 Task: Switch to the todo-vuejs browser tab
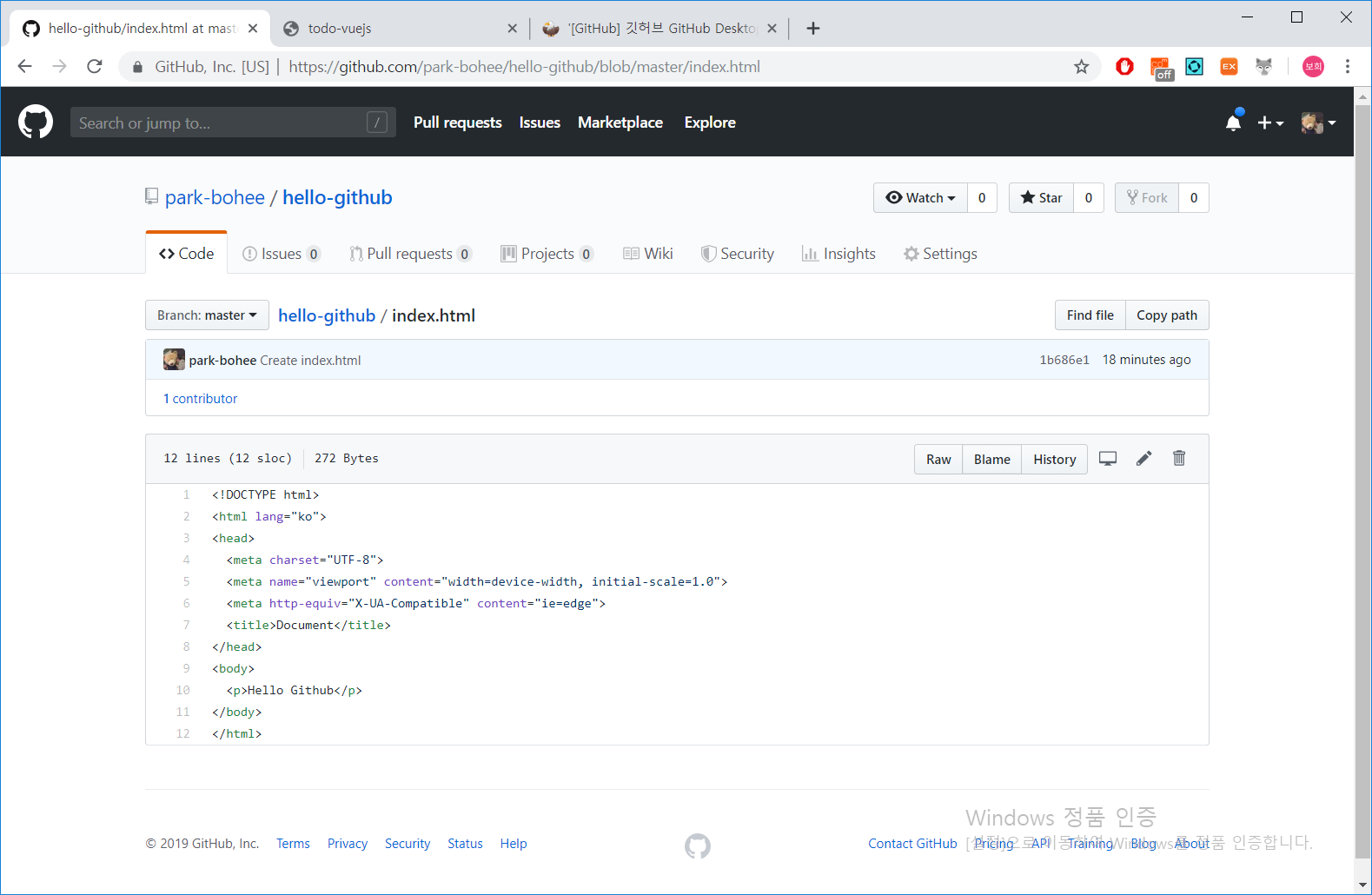[x=399, y=29]
